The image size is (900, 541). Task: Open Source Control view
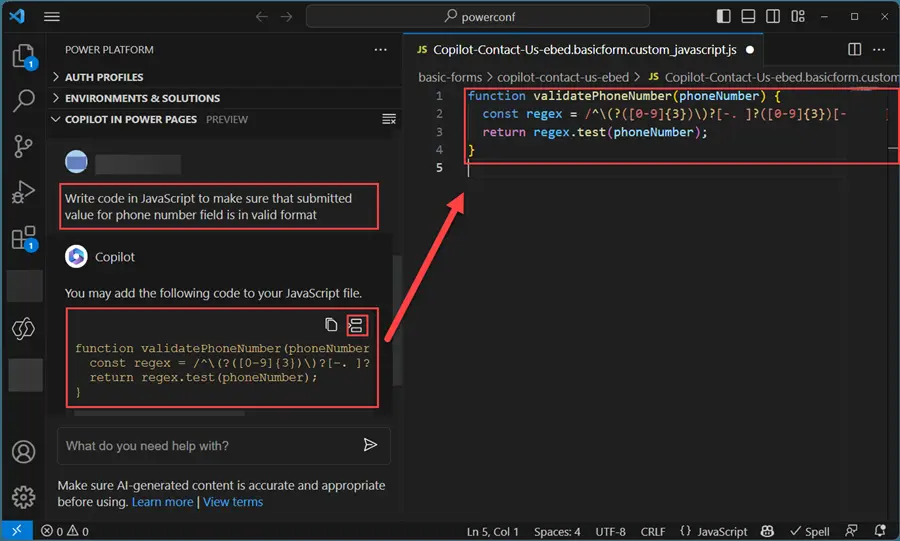(23, 147)
